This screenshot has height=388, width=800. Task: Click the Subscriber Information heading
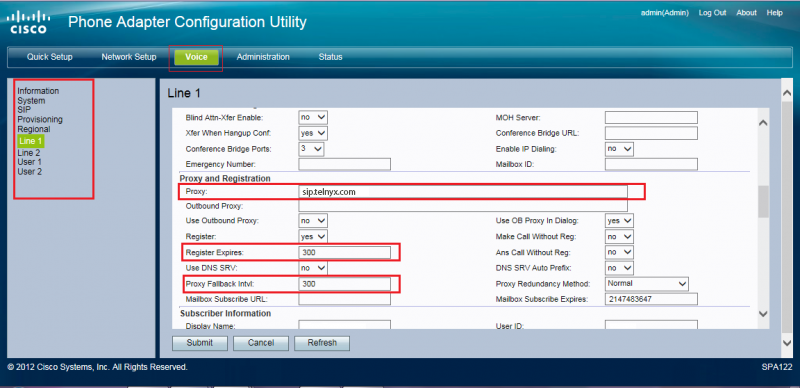(x=225, y=313)
